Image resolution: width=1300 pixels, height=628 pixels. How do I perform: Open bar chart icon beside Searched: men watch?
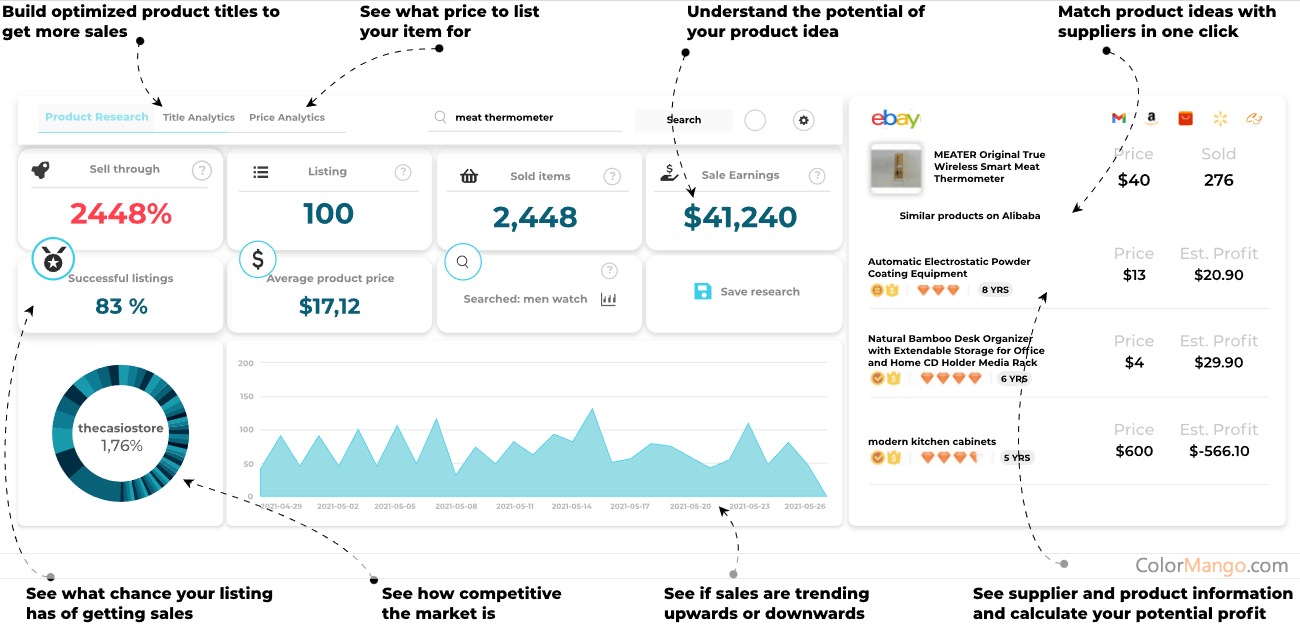608,299
